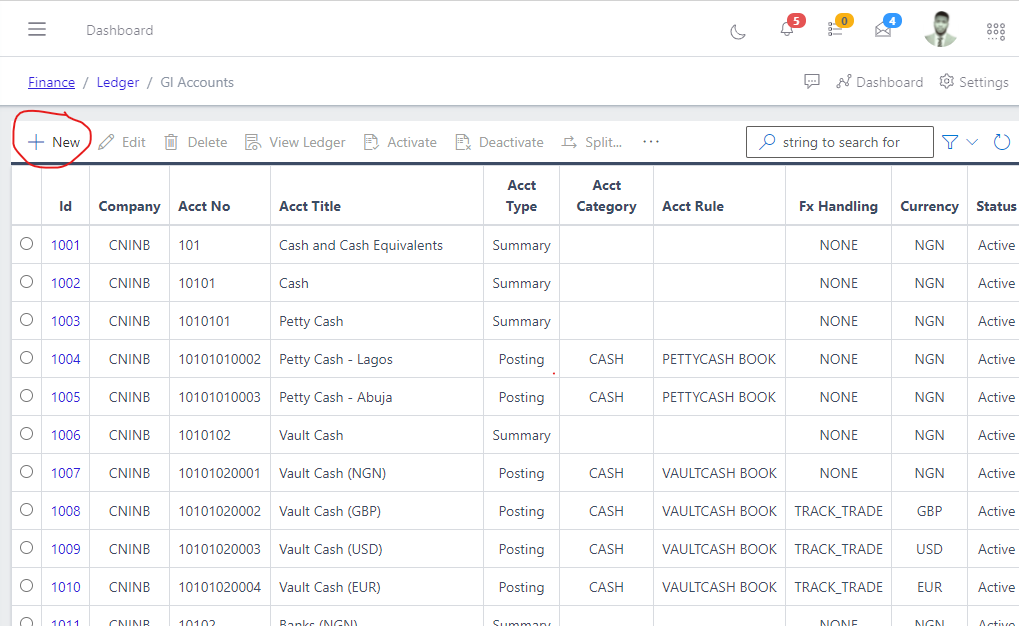Expand the filter dropdown chevron
This screenshot has height=626, width=1019.
click(973, 142)
